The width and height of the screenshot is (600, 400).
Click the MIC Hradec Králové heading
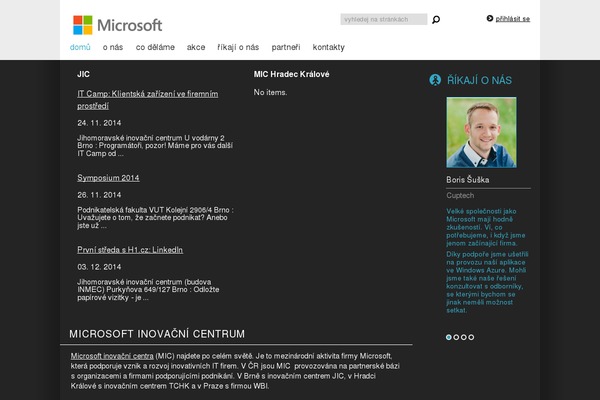click(x=292, y=74)
